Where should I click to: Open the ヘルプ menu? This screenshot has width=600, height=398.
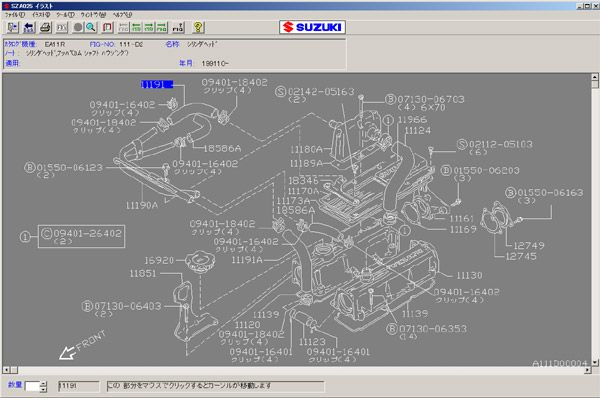122,15
